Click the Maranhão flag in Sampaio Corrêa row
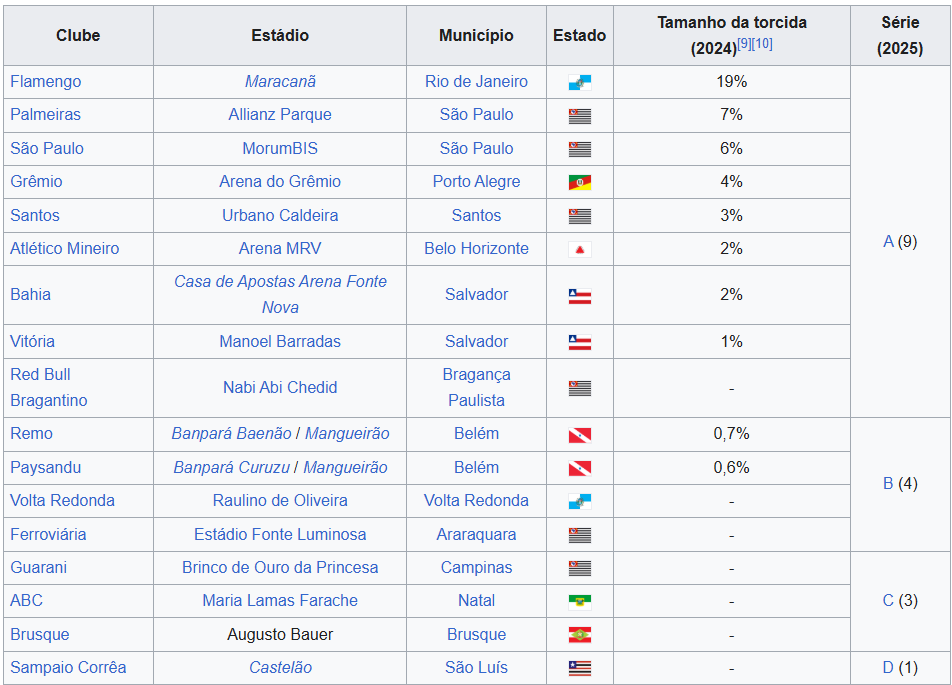Screen dimensions: 952x685 click(579, 668)
